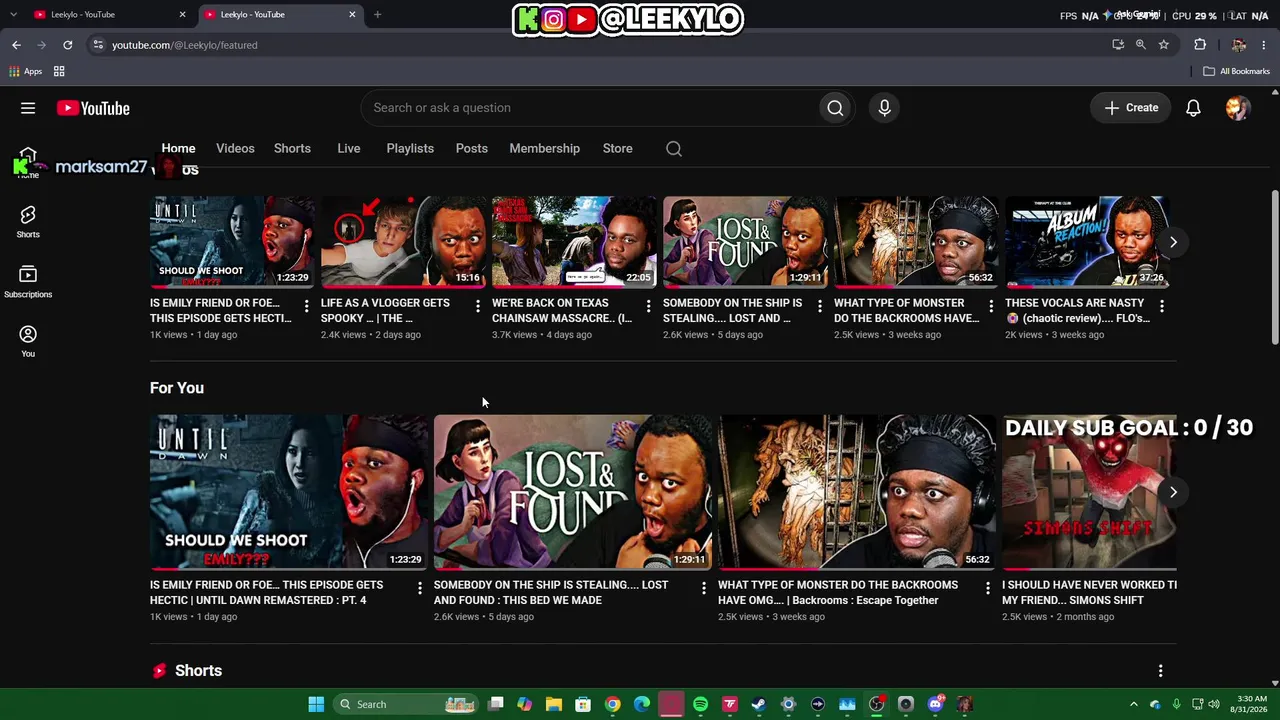Play the large Lost & Found thumbnail

click(572, 492)
